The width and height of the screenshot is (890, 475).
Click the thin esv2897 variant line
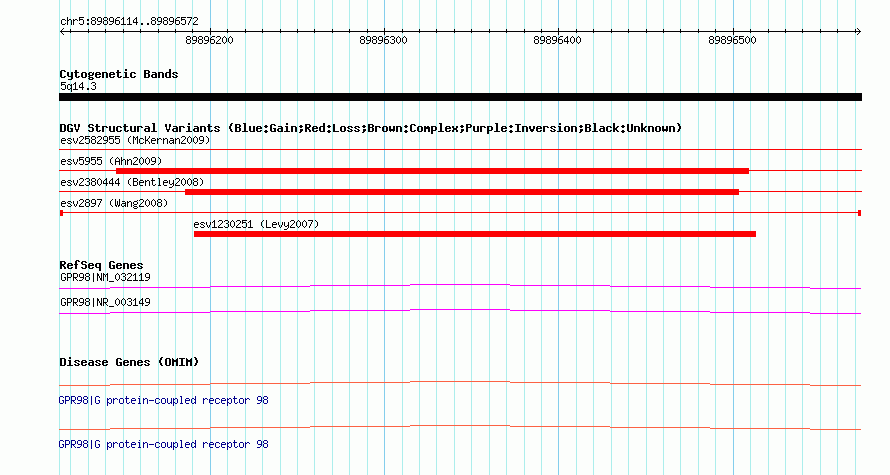click(x=460, y=213)
